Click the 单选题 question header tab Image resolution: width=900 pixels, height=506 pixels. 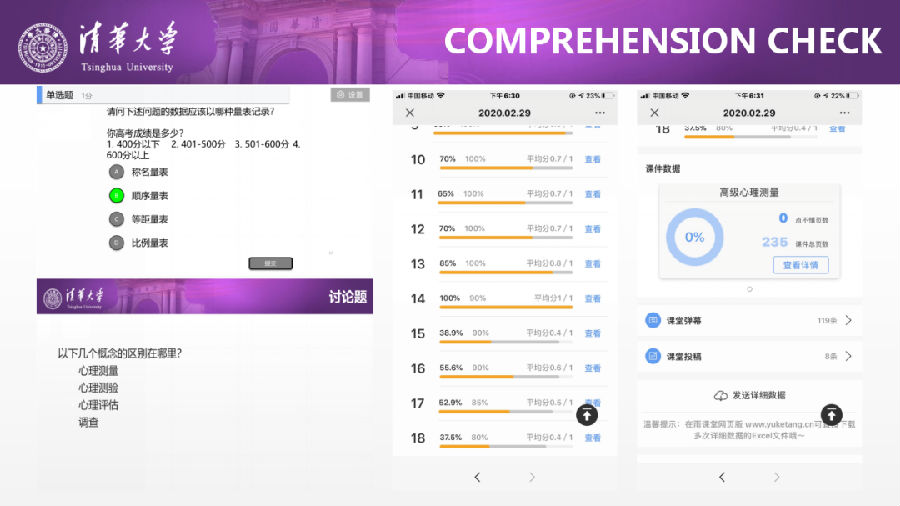(x=58, y=95)
